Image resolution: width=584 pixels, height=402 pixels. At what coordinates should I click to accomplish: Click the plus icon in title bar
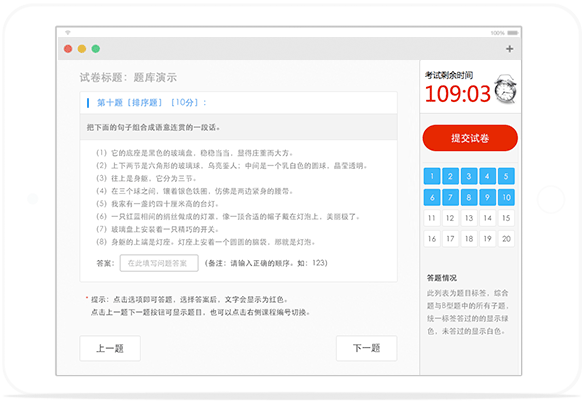point(510,49)
